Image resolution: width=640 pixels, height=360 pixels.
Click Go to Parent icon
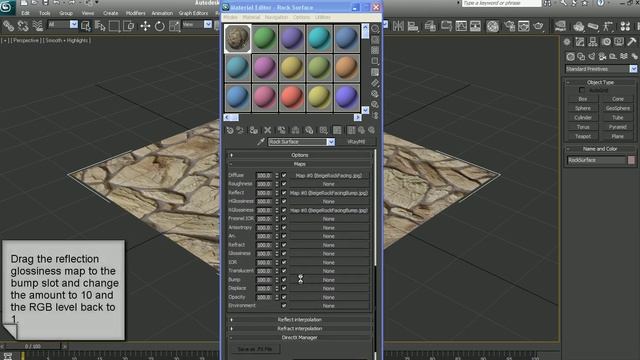click(x=361, y=130)
